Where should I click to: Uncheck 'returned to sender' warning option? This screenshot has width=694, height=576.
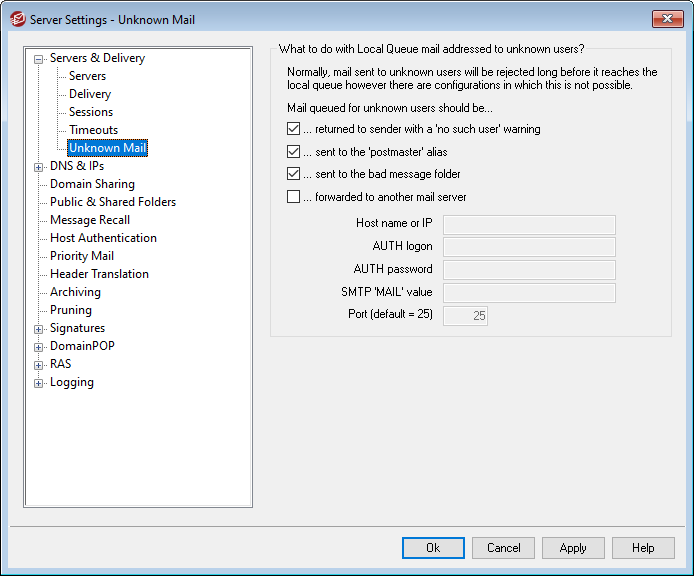[x=293, y=129]
